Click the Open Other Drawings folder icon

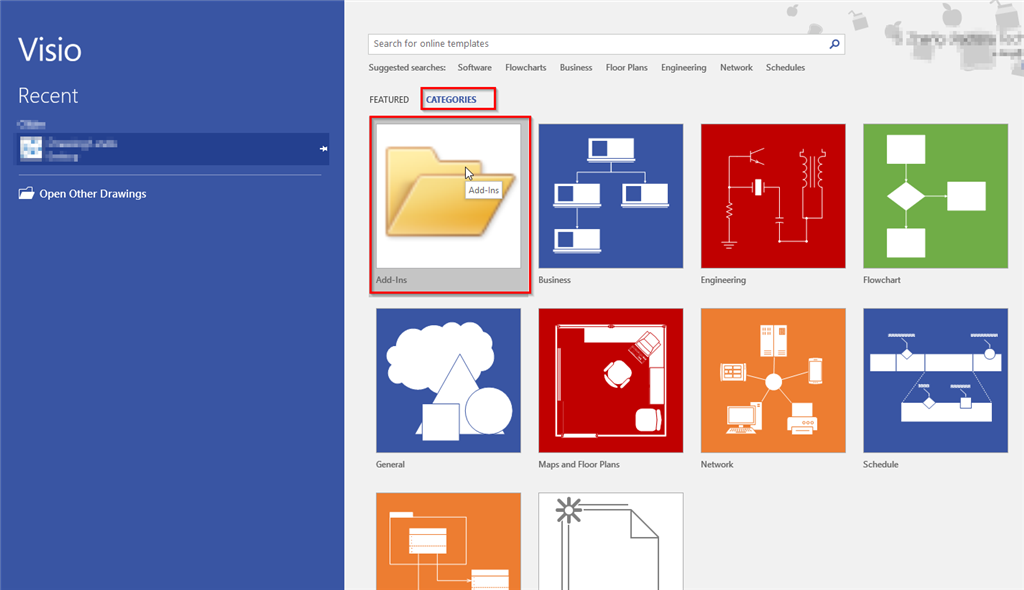(26, 193)
